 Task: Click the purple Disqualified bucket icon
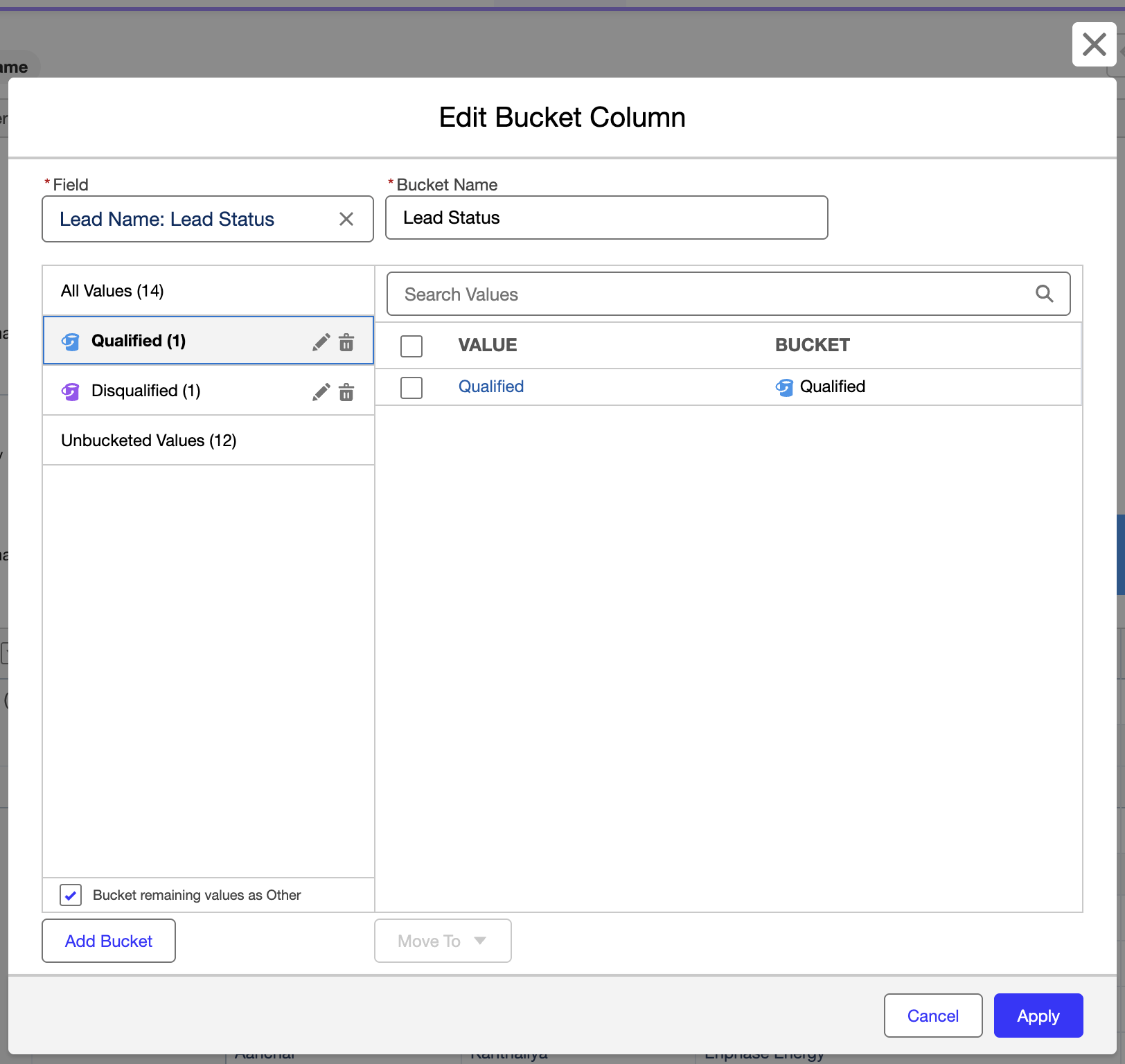pyautogui.click(x=71, y=391)
